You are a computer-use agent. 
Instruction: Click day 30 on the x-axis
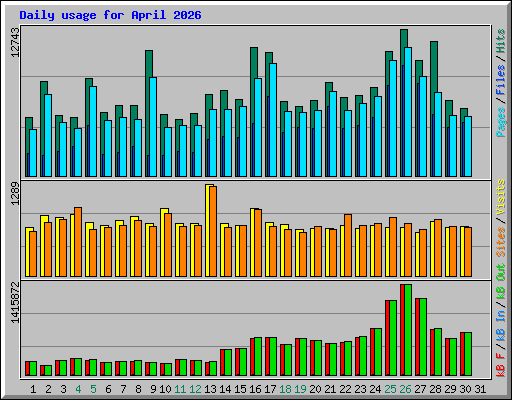(465, 389)
